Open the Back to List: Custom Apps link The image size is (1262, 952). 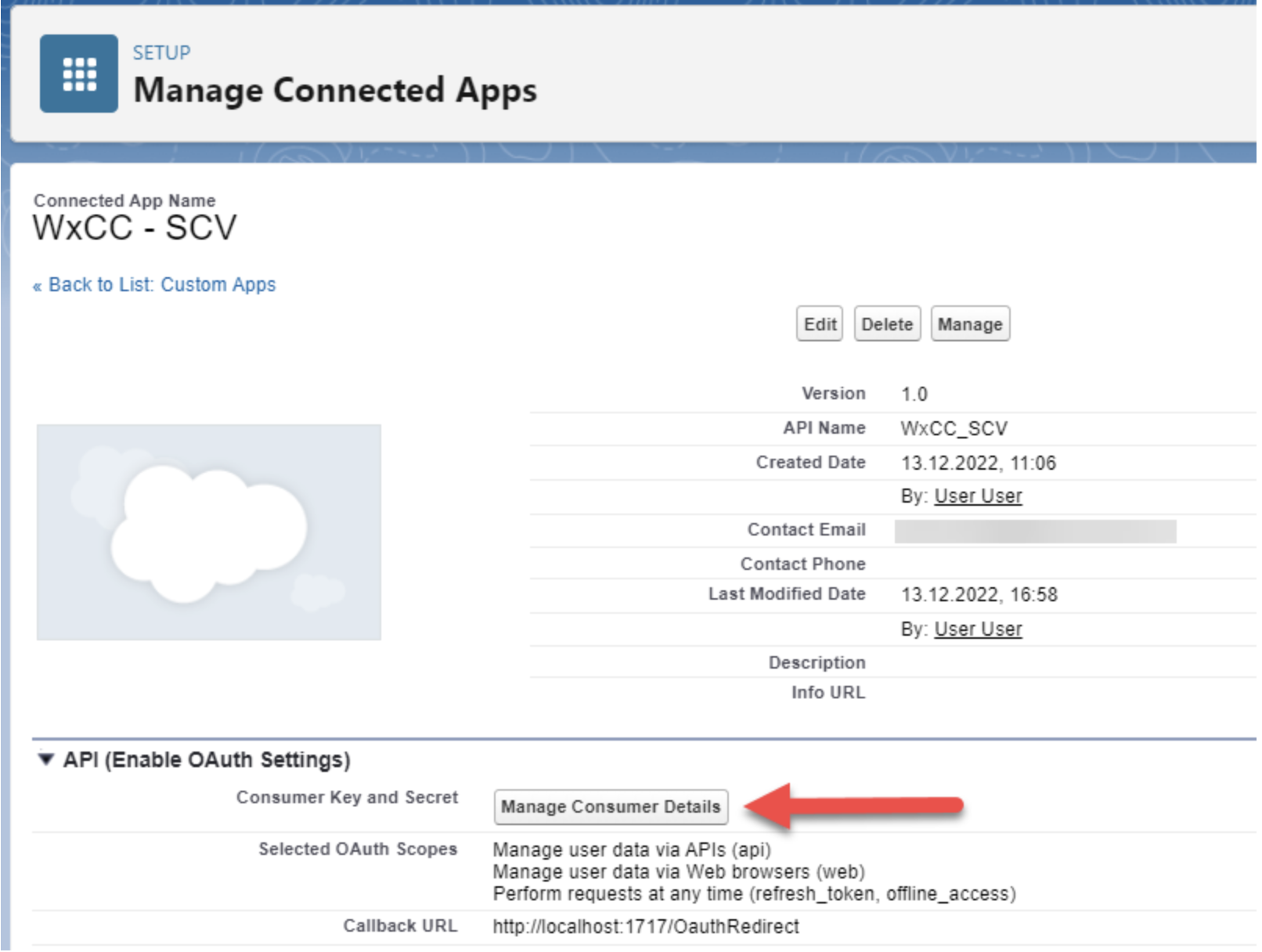click(x=154, y=284)
